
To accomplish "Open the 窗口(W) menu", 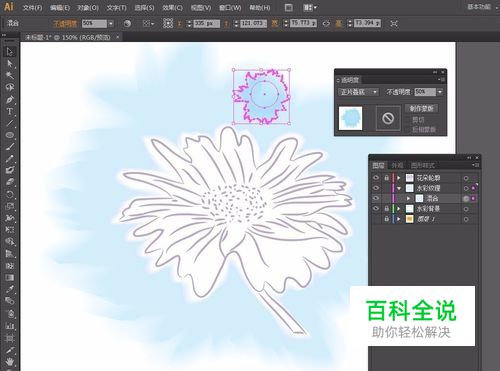I will (x=230, y=7).
